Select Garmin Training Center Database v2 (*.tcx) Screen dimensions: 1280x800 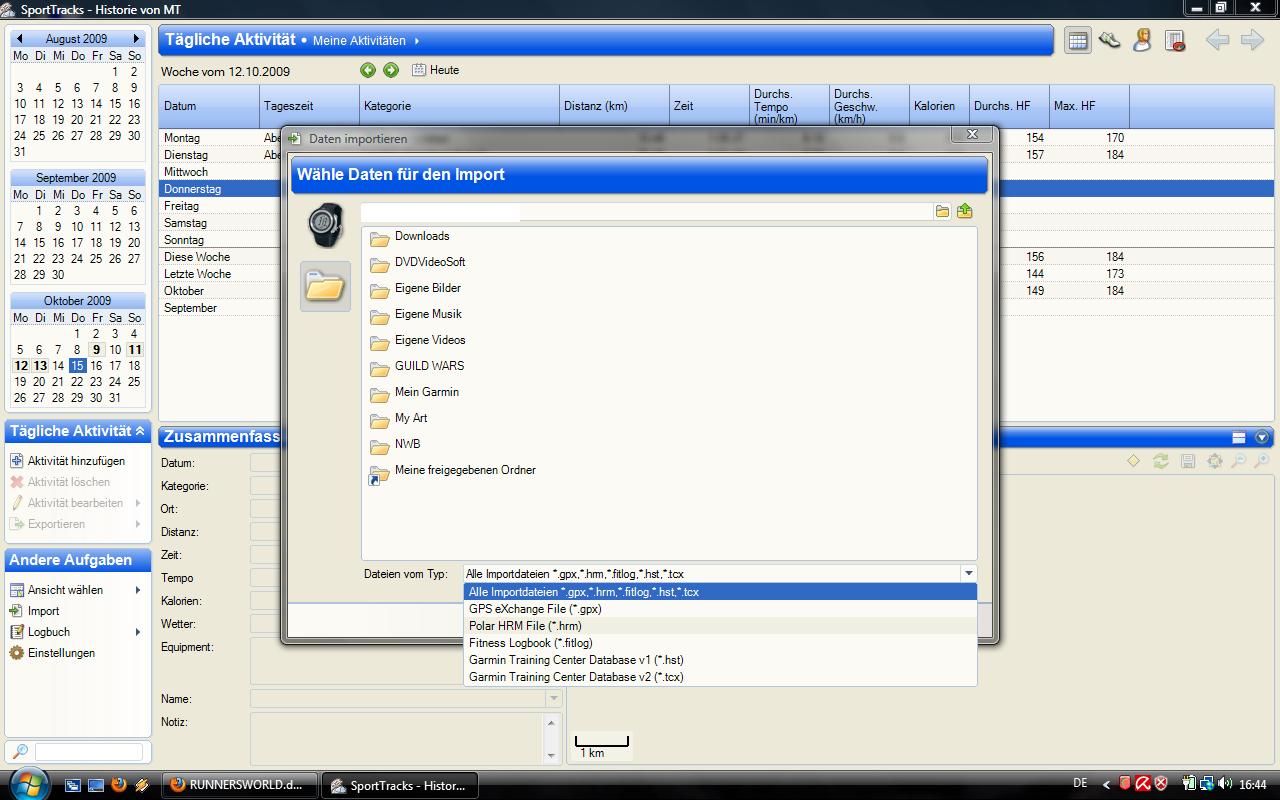coord(576,677)
